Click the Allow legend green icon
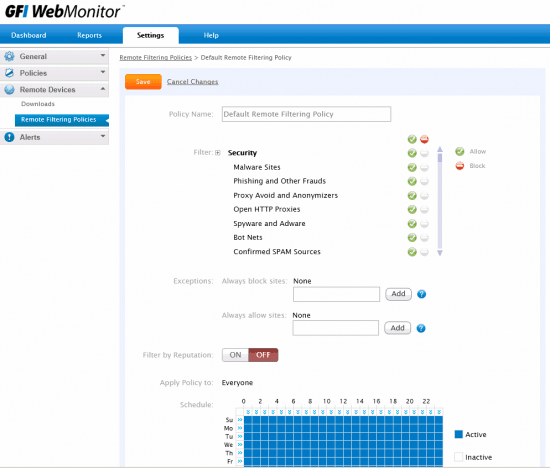Viewport: 550px width, 468px height. pyautogui.click(x=460, y=152)
